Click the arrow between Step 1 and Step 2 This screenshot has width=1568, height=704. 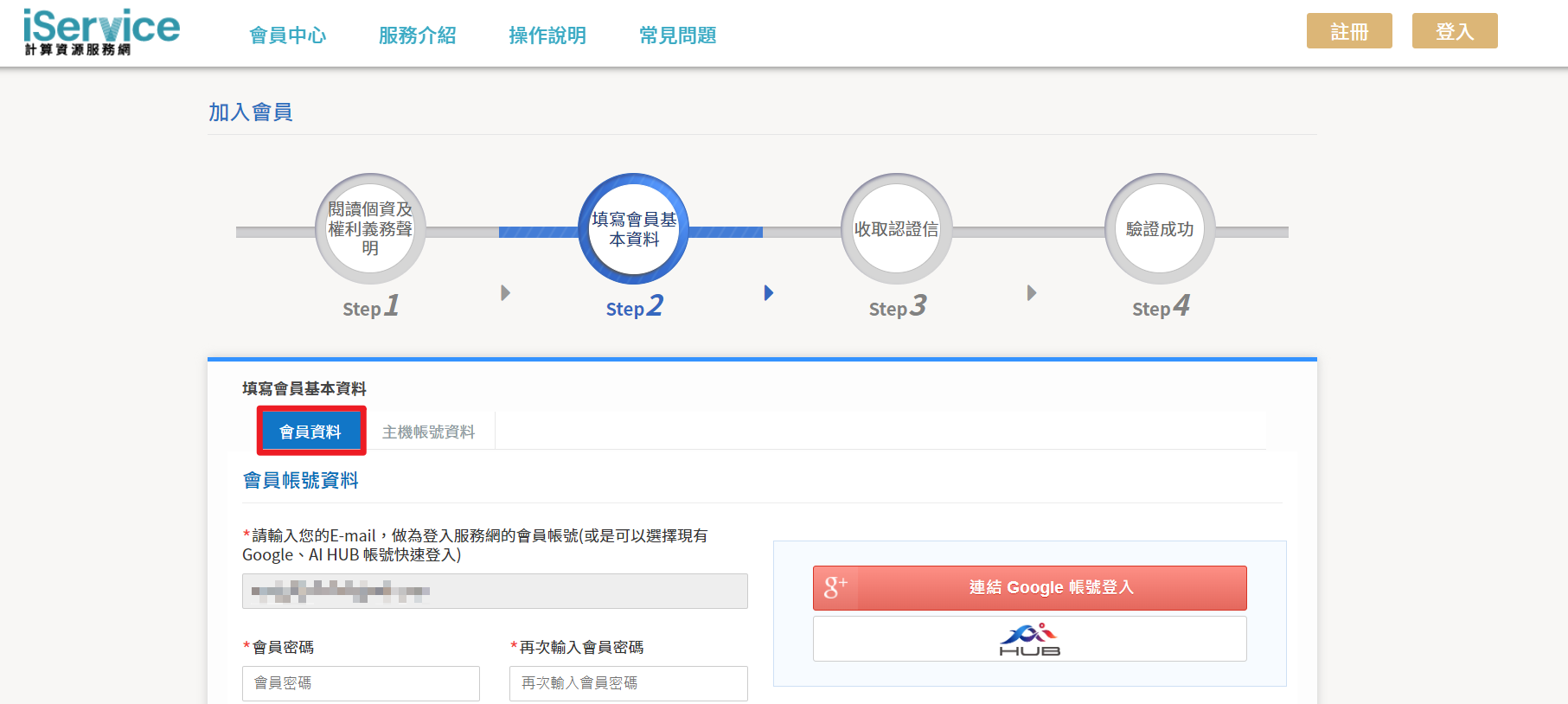click(506, 293)
